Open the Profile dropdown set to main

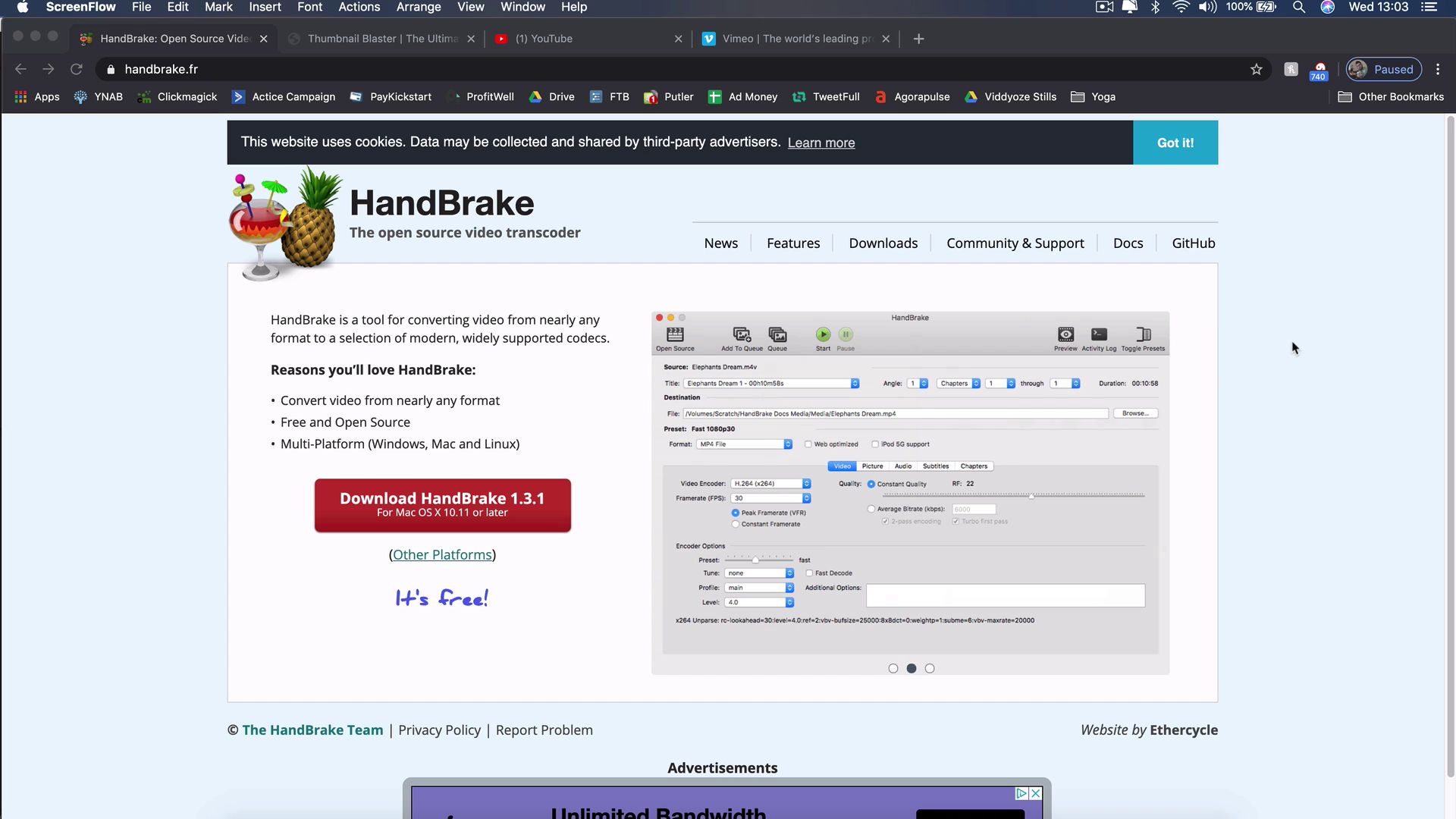click(759, 588)
